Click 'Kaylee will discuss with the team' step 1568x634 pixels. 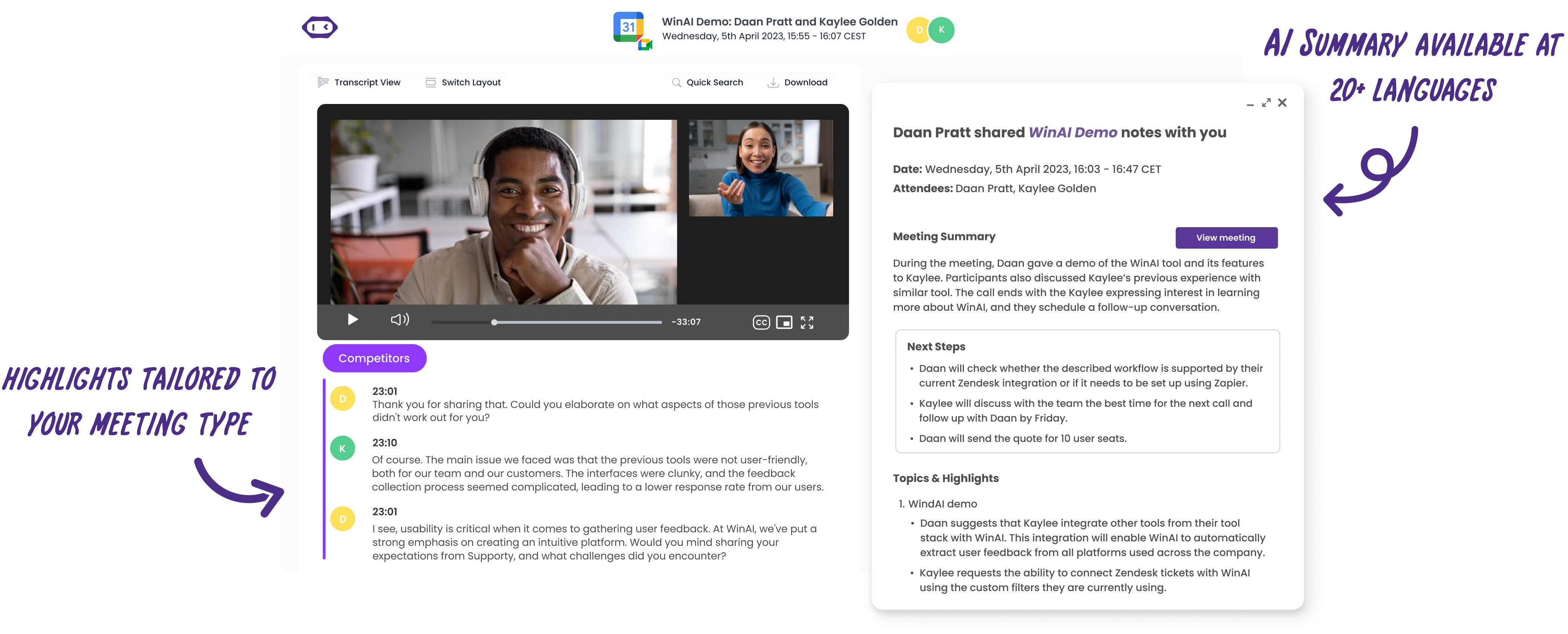point(1085,411)
